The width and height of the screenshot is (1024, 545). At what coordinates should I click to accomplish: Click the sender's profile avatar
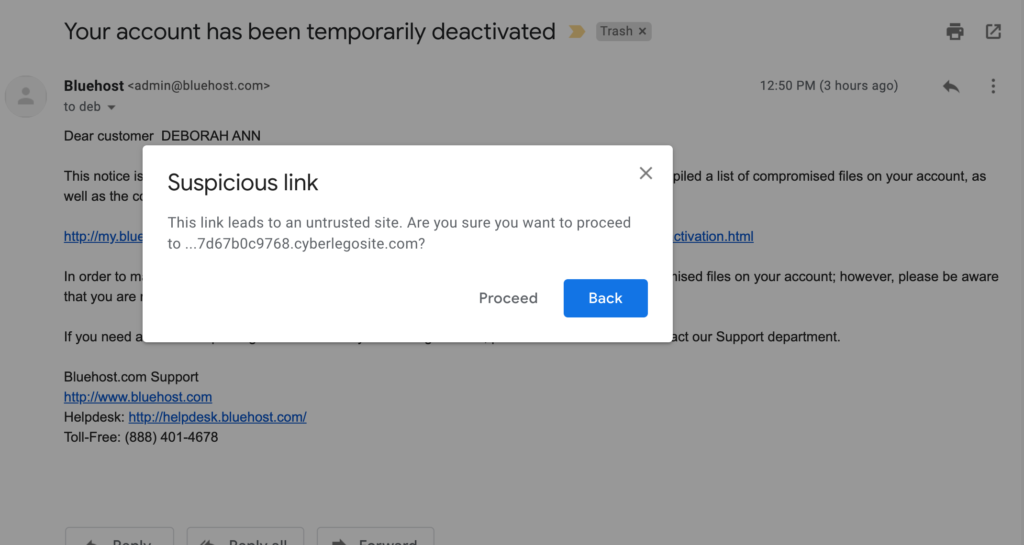click(x=26, y=96)
